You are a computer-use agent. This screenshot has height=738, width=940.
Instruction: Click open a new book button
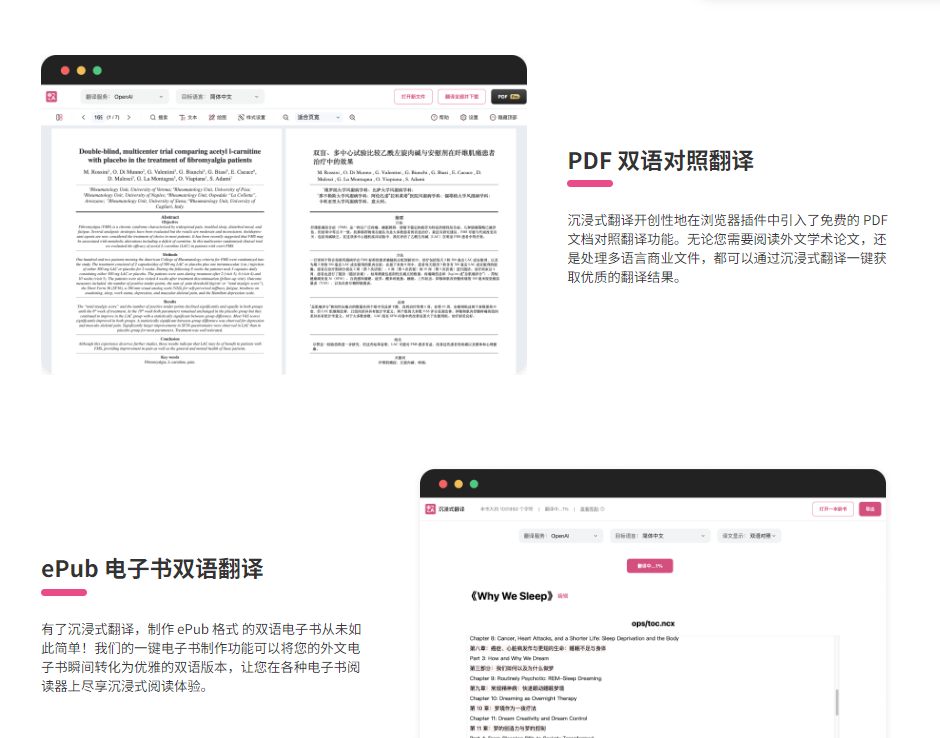pyautogui.click(x=833, y=509)
